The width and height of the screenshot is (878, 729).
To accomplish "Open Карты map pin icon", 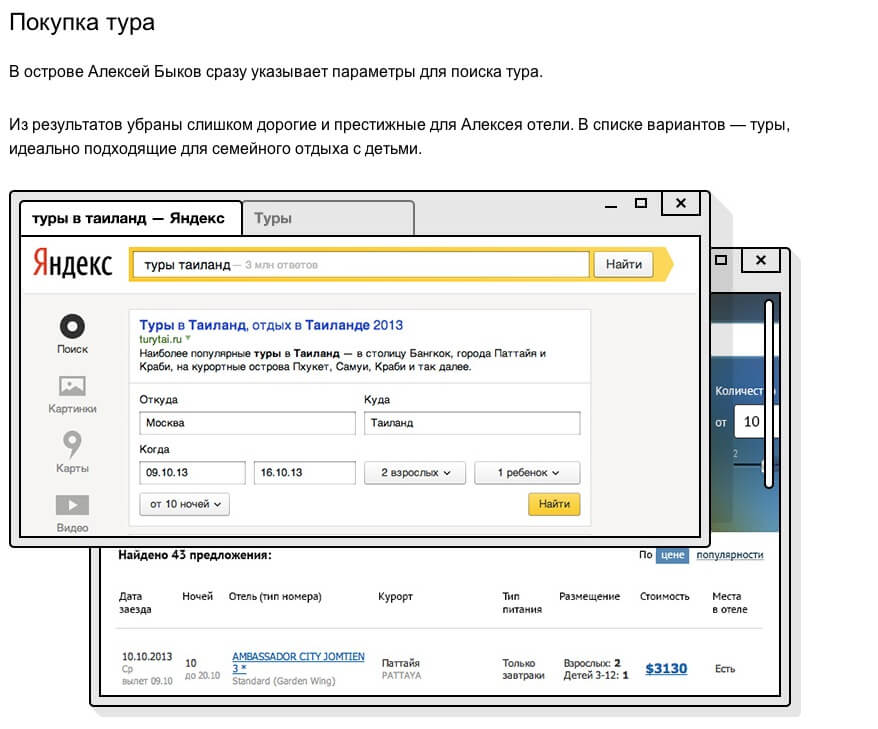I will point(72,443).
